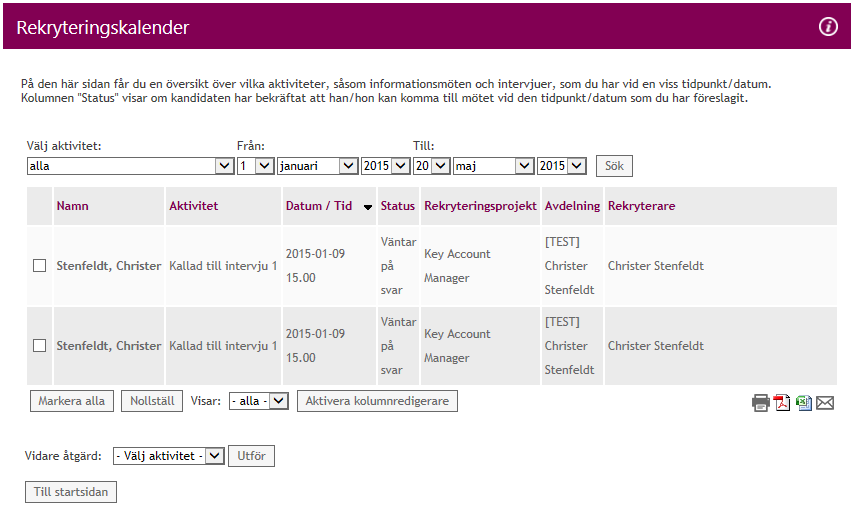851x508 pixels.
Task: Select 'Väntar på svar' status in first row
Action: pyautogui.click(x=398, y=266)
